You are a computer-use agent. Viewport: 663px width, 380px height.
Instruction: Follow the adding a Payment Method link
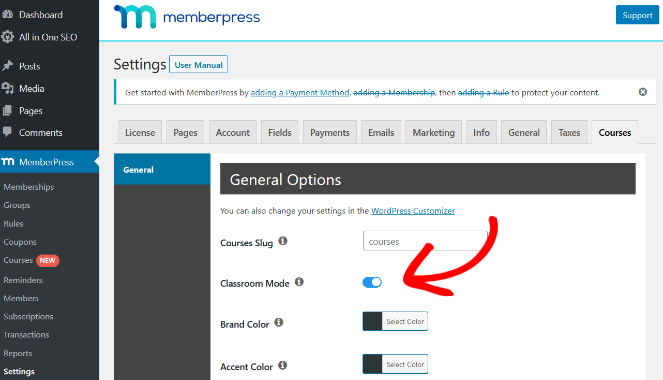pyautogui.click(x=300, y=93)
